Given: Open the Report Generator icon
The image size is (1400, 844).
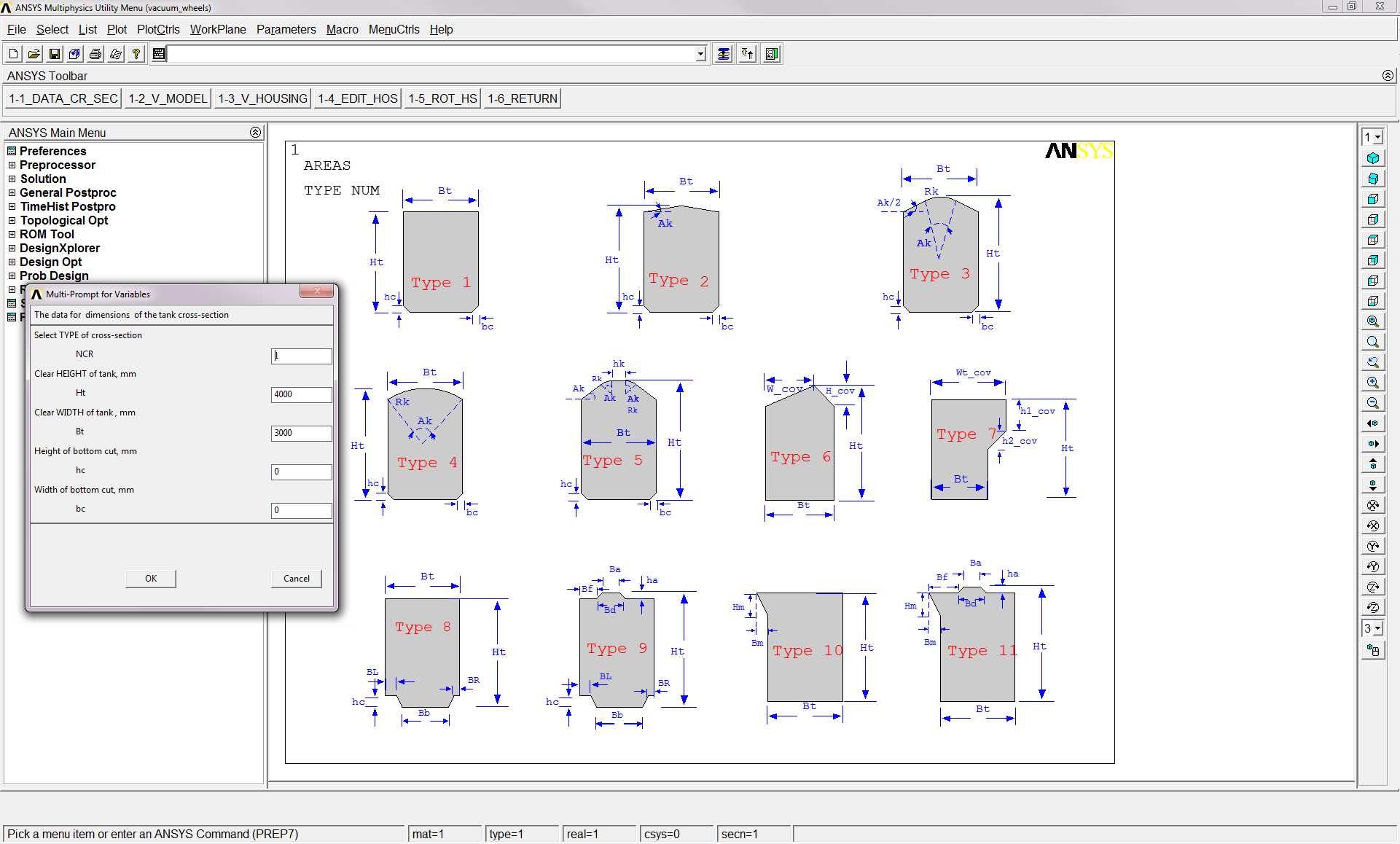Looking at the screenshot, I should (x=115, y=54).
